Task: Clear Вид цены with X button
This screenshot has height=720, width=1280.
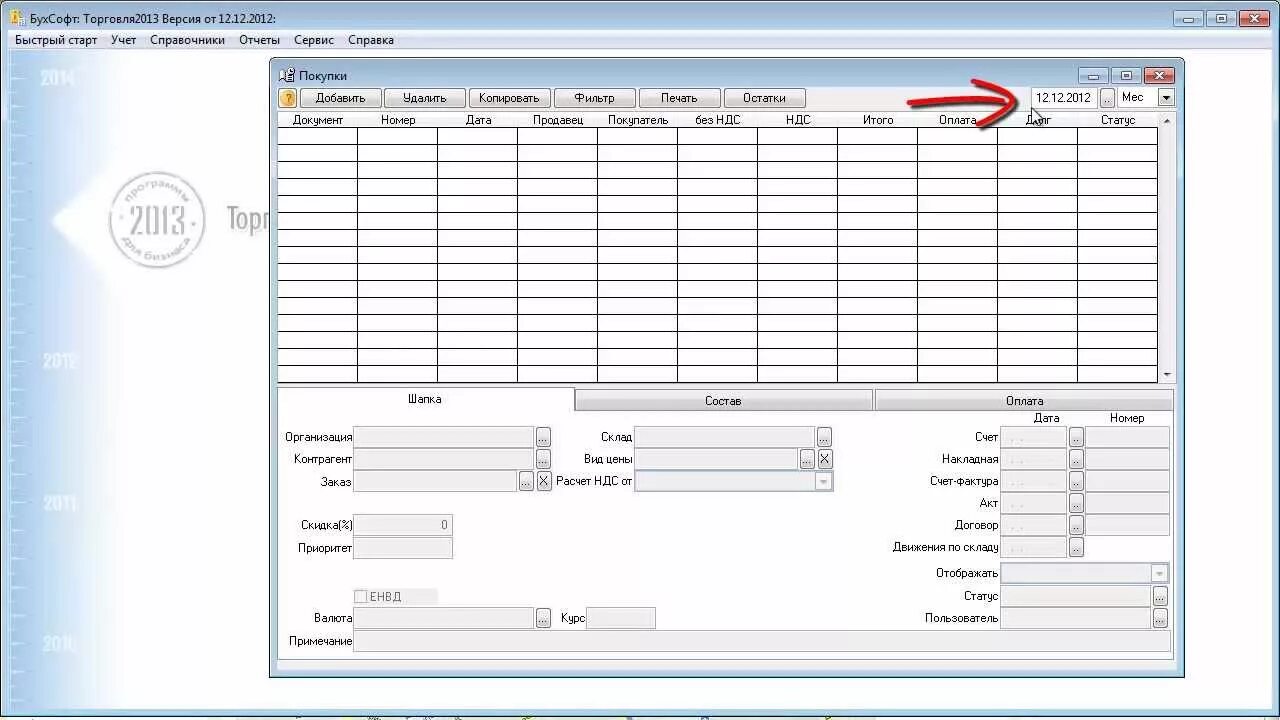Action: pos(825,459)
